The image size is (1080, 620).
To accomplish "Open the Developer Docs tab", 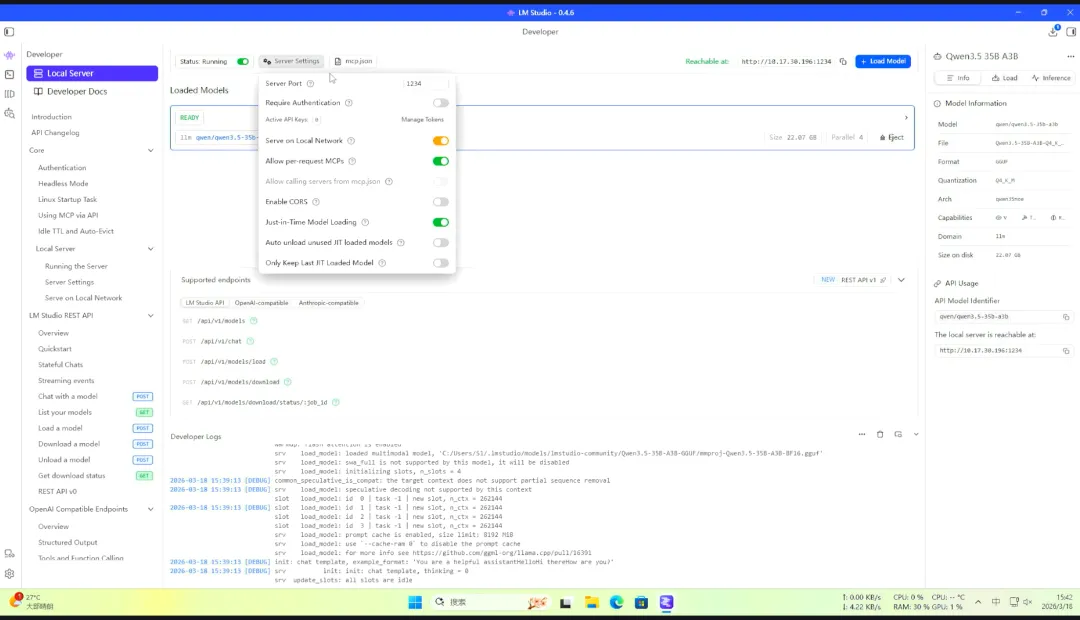I will [92, 92].
